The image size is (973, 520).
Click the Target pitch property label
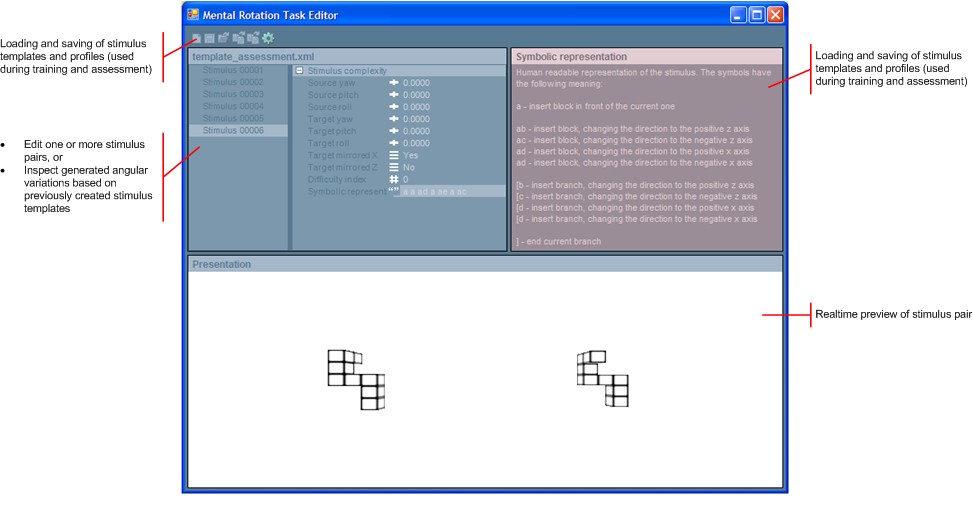coord(332,131)
